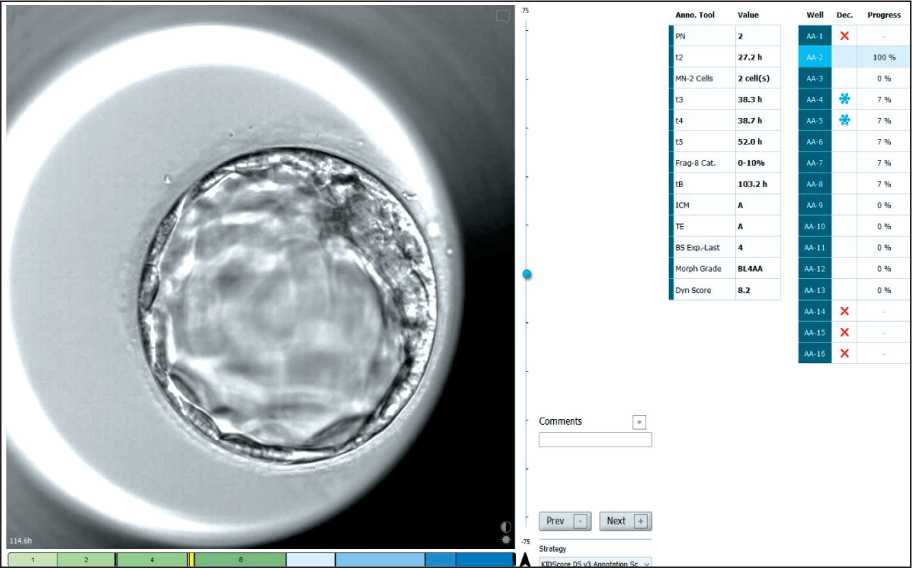Click the Anno. Tool column header

click(x=694, y=15)
